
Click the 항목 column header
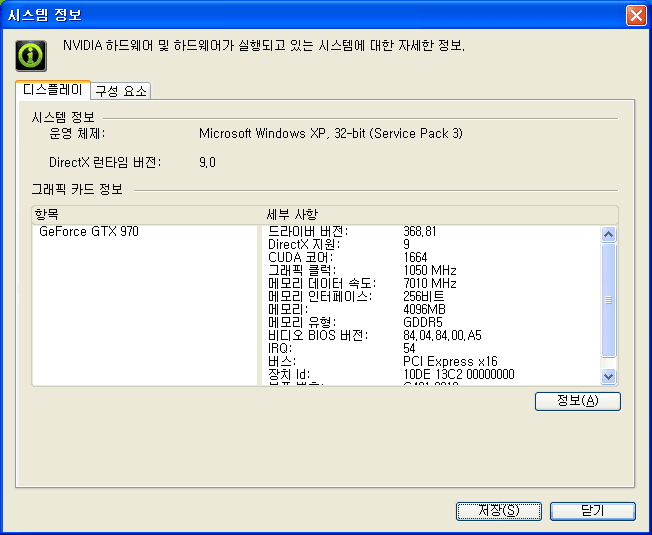pyautogui.click(x=145, y=215)
